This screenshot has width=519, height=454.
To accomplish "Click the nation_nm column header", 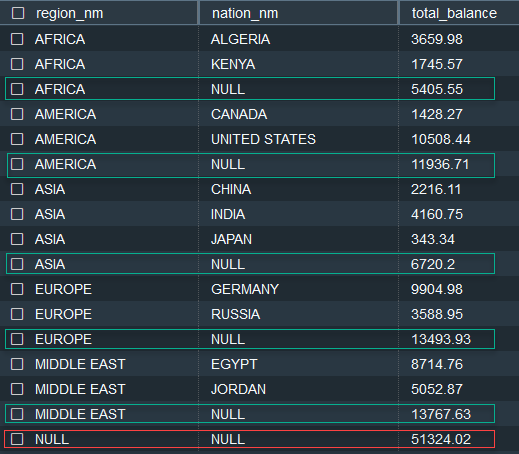I will pyautogui.click(x=245, y=14).
